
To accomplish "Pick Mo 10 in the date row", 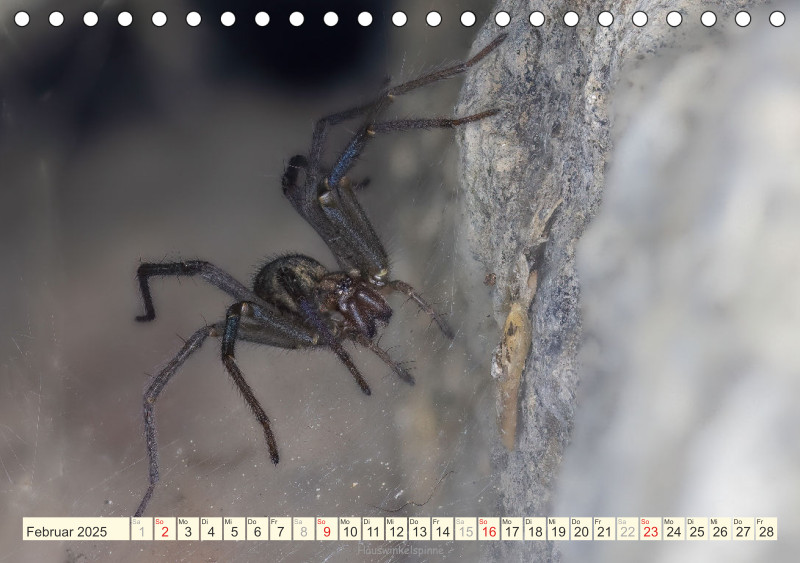I will (350, 529).
